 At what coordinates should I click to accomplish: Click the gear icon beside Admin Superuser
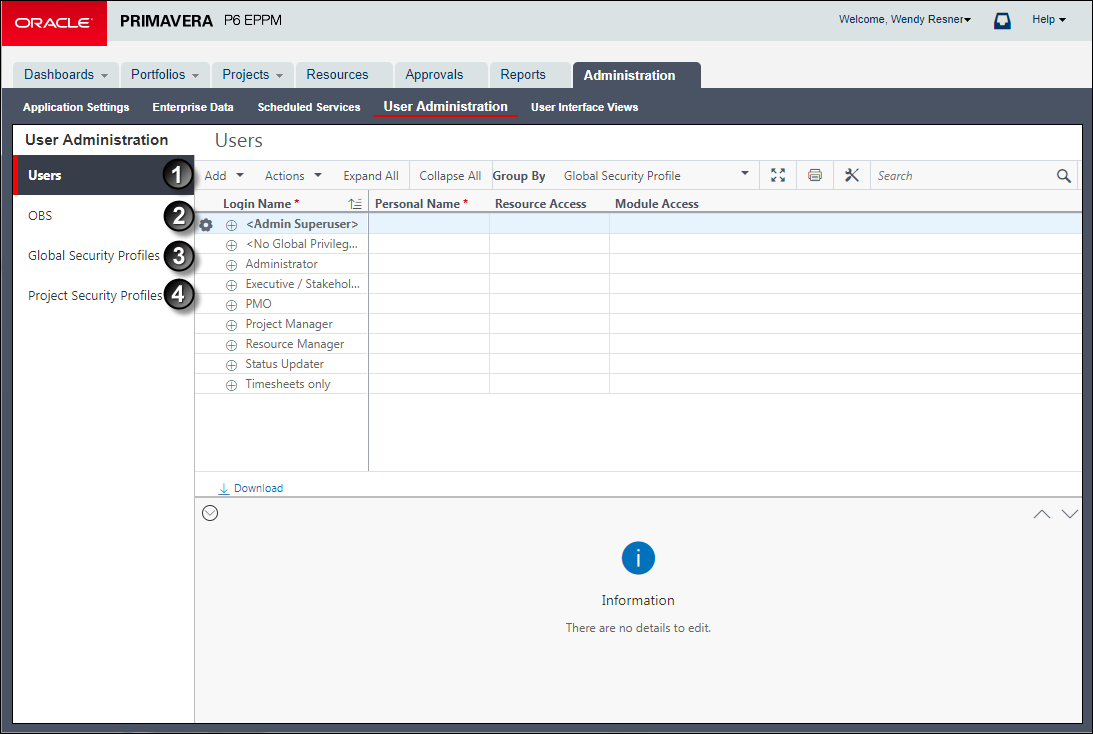click(x=206, y=224)
